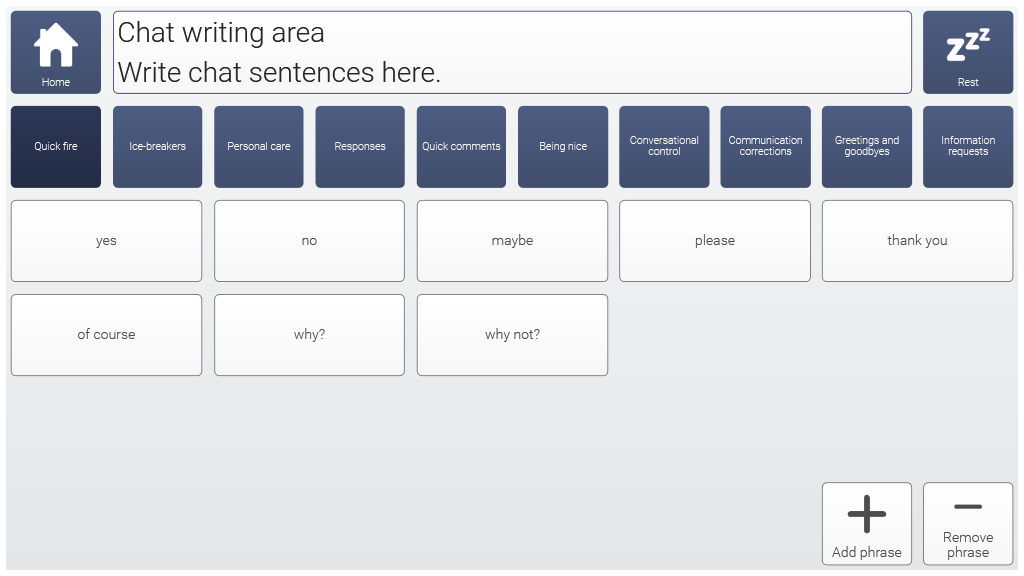The image size is (1024, 576).
Task: Select the "why not?" phrase
Action: [x=512, y=335]
